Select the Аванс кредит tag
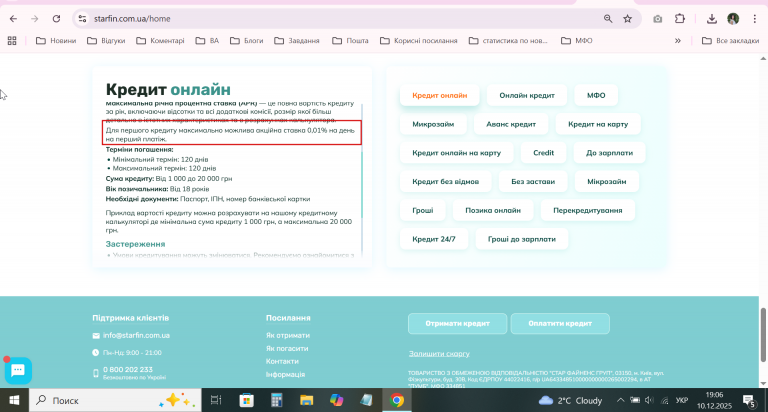This screenshot has height=412, width=768. (x=511, y=124)
